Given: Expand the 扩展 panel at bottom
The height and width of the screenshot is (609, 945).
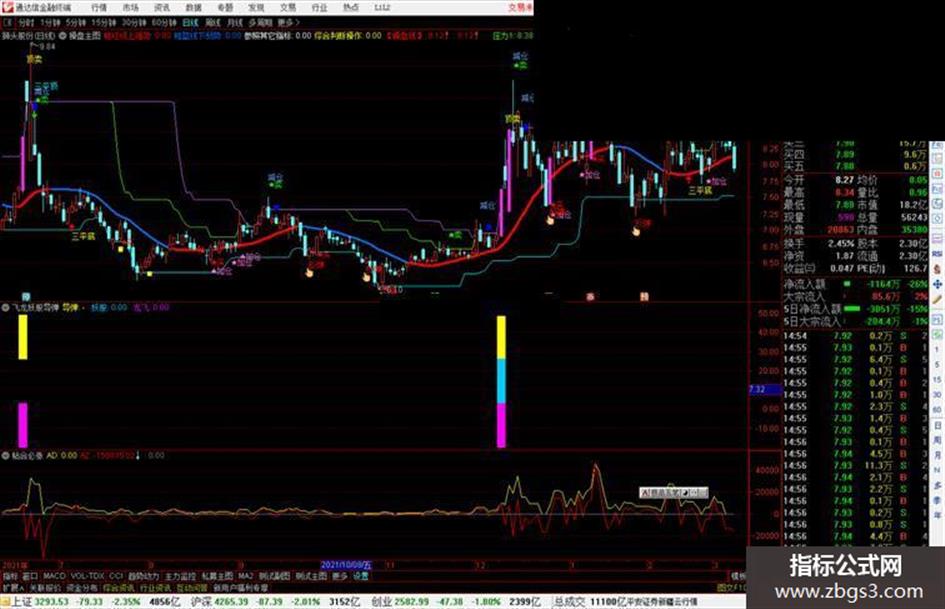Looking at the screenshot, I should point(12,587).
